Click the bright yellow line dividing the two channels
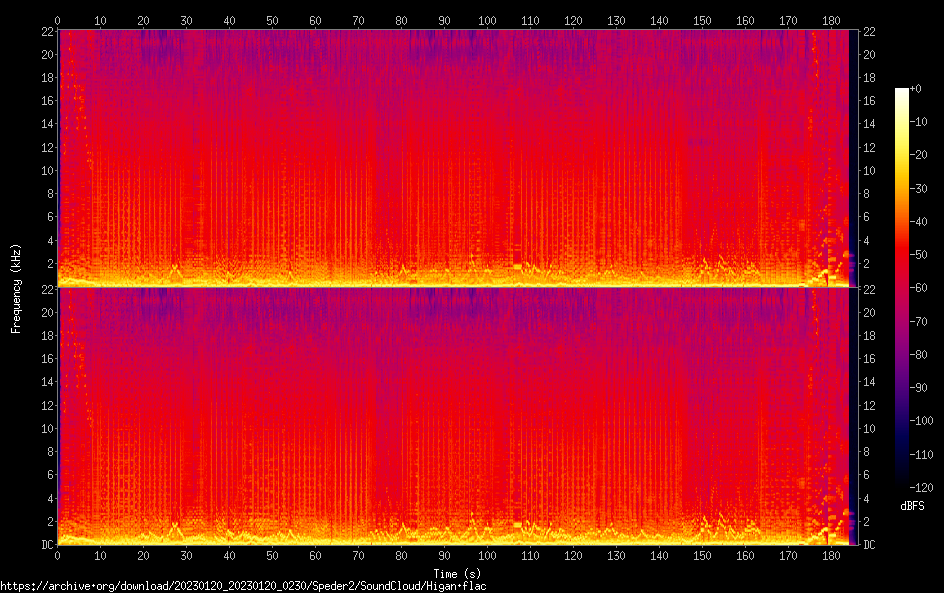Viewport: 944px width, 593px height. 453,287
